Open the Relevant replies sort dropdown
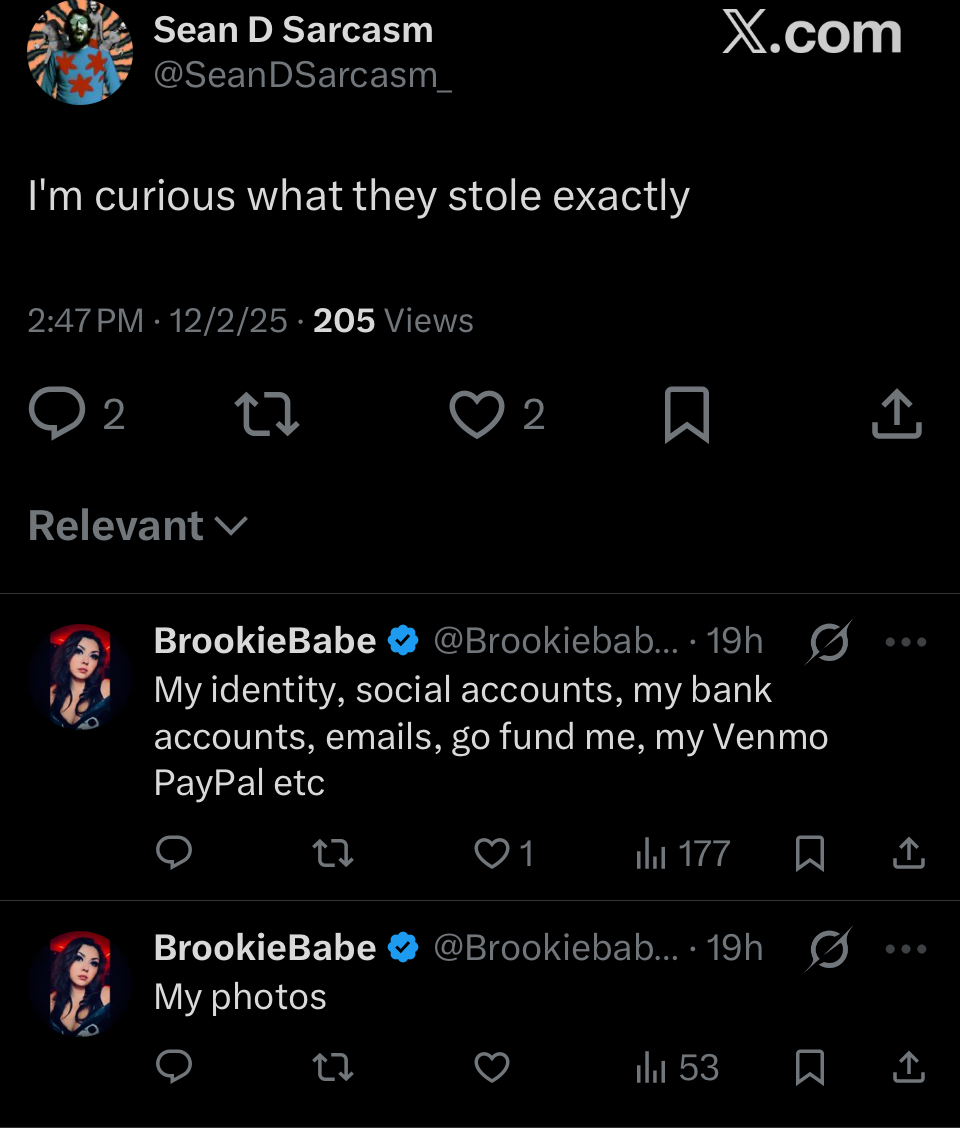 [138, 526]
